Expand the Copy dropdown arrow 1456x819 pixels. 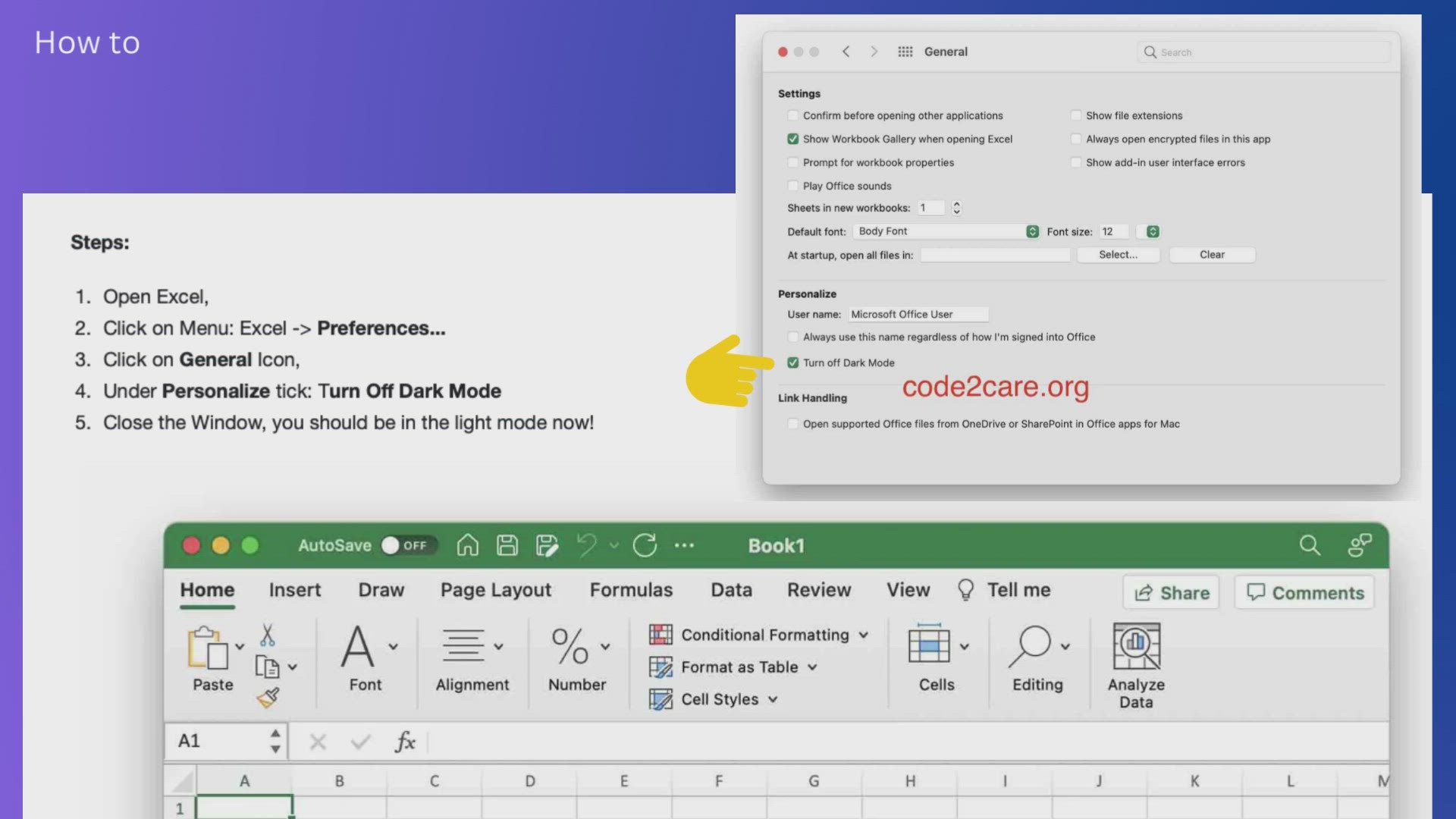click(293, 667)
